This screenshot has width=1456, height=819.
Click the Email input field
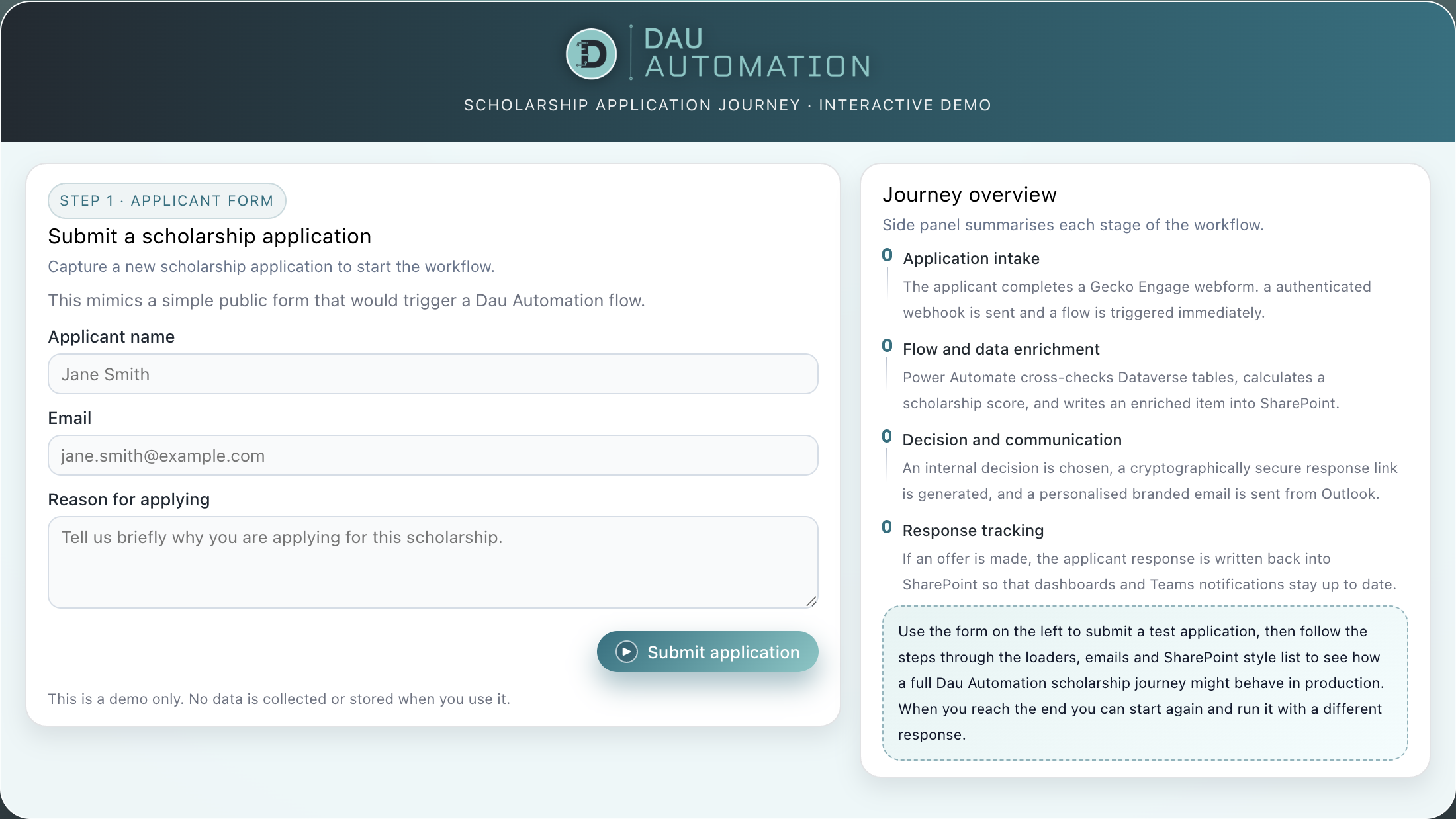(432, 455)
